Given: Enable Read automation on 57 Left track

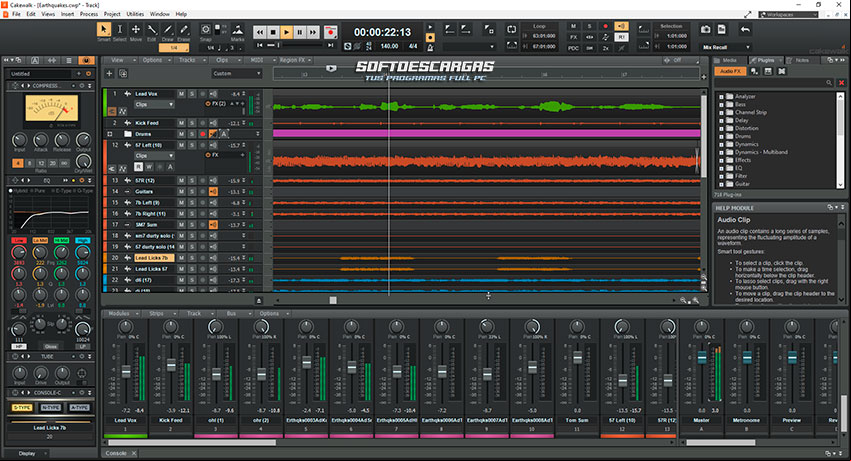Looking at the screenshot, I should tap(138, 167).
